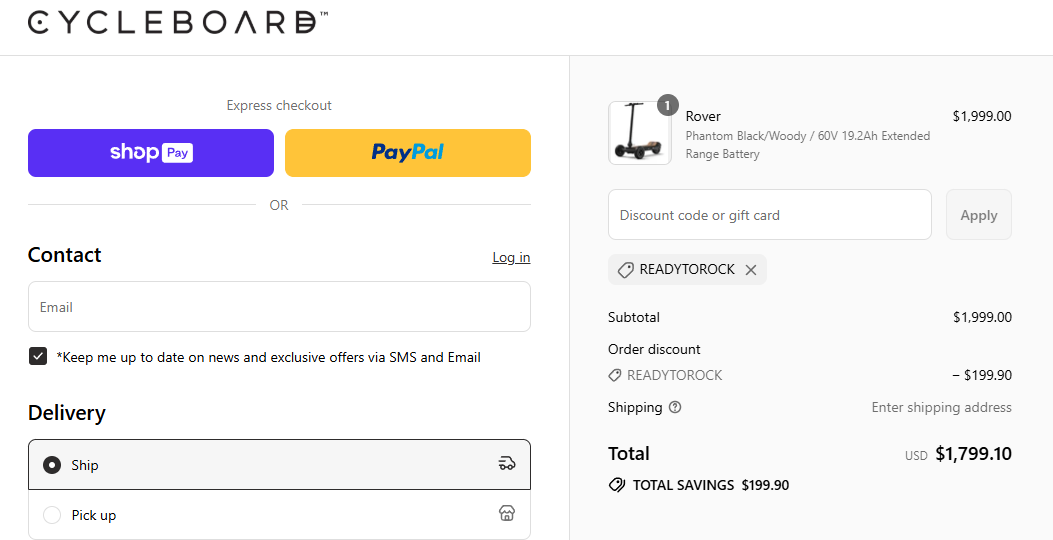This screenshot has width=1053, height=540.
Task: Click the Phantom Black/Woody variant description
Action: point(808,145)
